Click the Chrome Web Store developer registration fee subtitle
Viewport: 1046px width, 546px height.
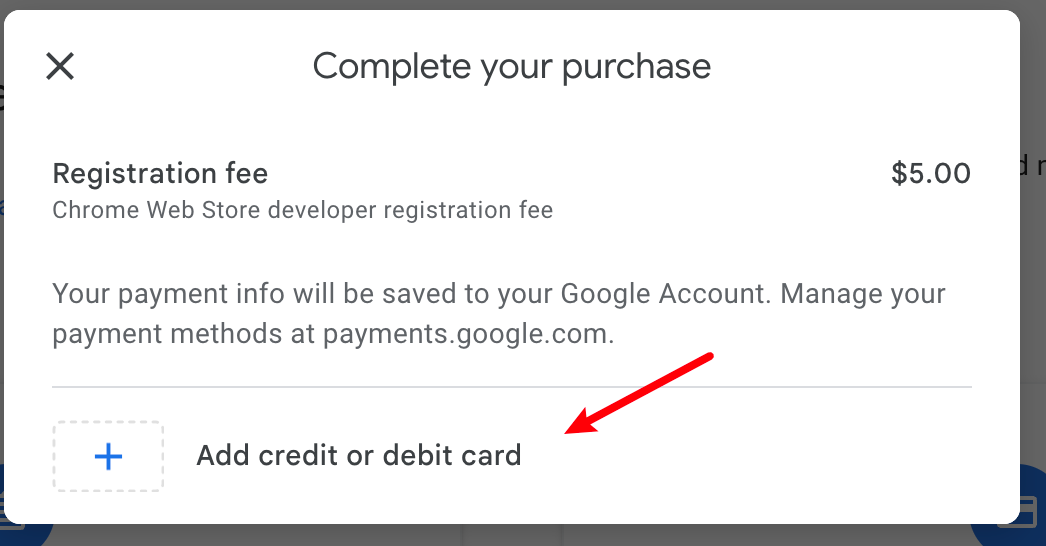(303, 210)
